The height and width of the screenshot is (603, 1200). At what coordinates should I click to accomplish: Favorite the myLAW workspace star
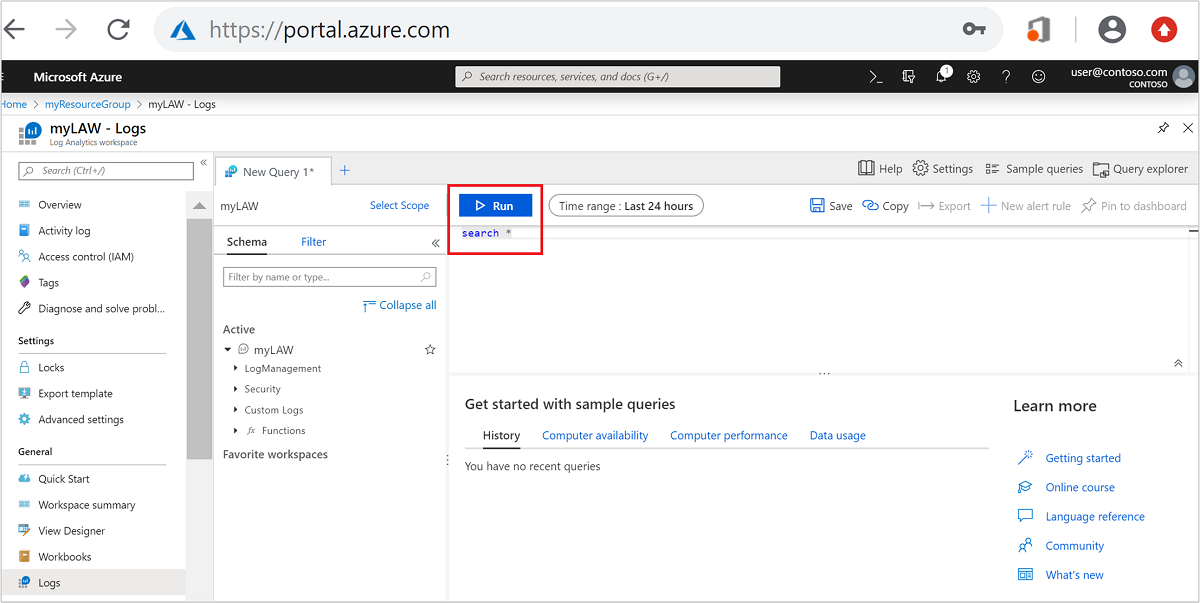430,350
